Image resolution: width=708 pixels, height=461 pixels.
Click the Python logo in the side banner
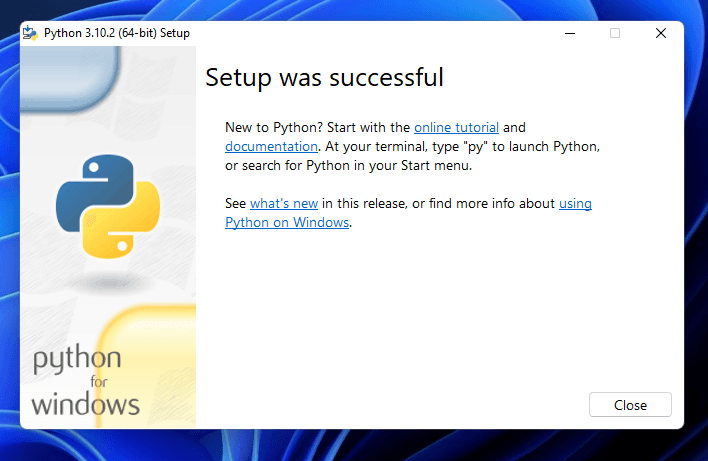coord(108,206)
